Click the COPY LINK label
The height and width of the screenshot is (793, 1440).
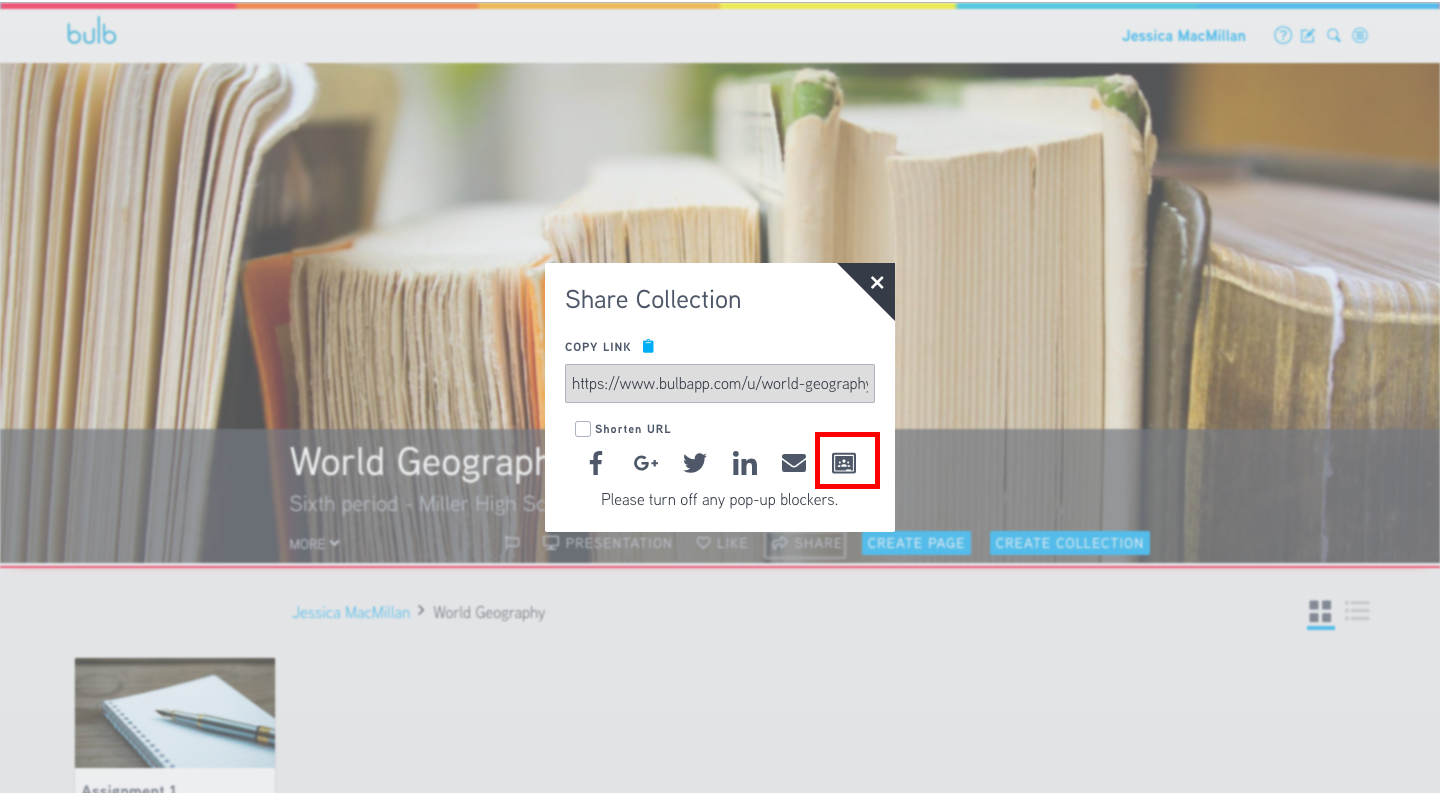(x=598, y=347)
